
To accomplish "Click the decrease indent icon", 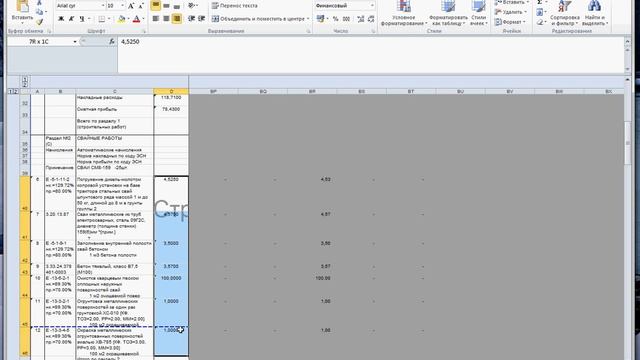I will (x=191, y=19).
